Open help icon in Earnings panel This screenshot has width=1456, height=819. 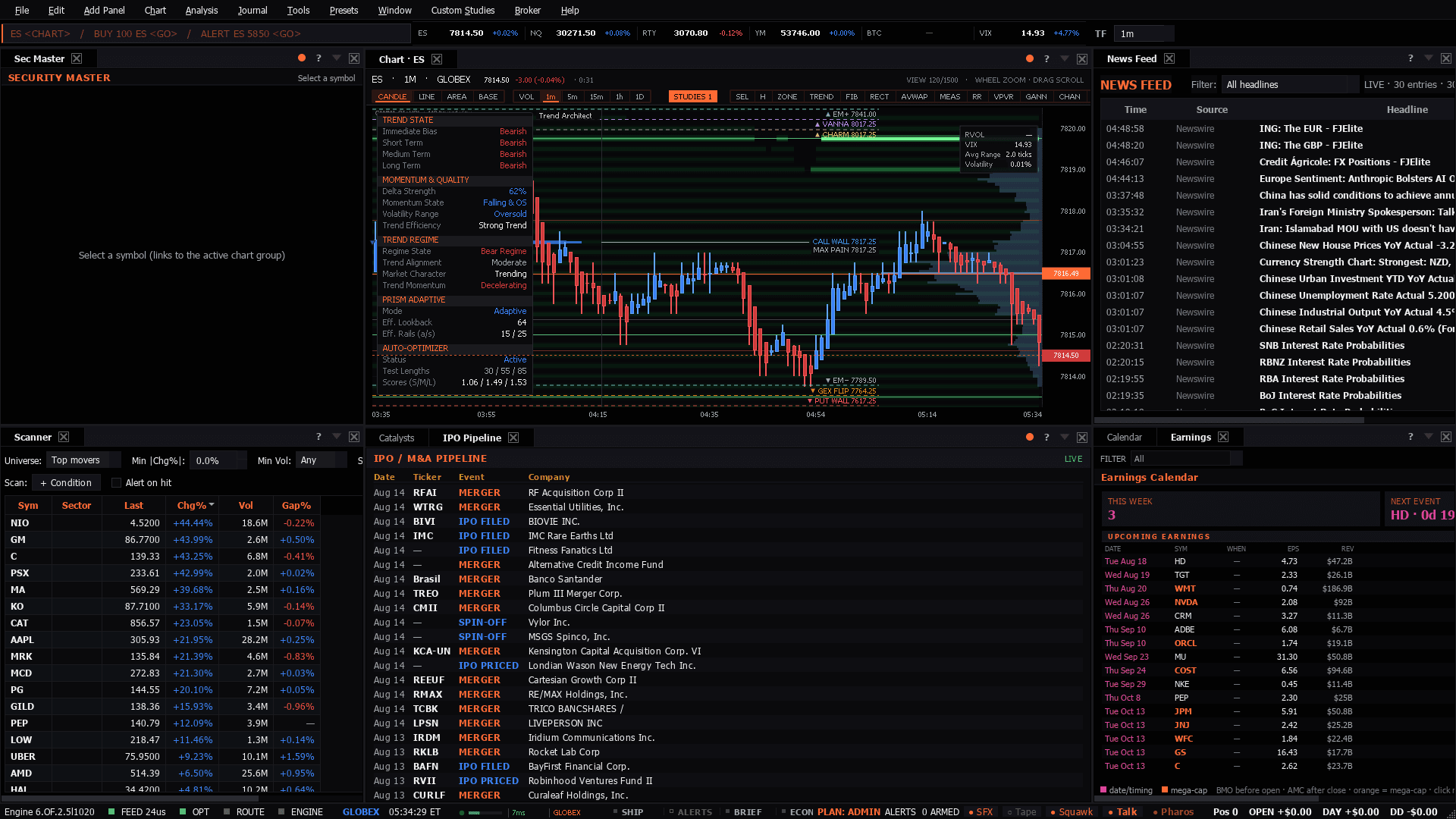point(1410,437)
